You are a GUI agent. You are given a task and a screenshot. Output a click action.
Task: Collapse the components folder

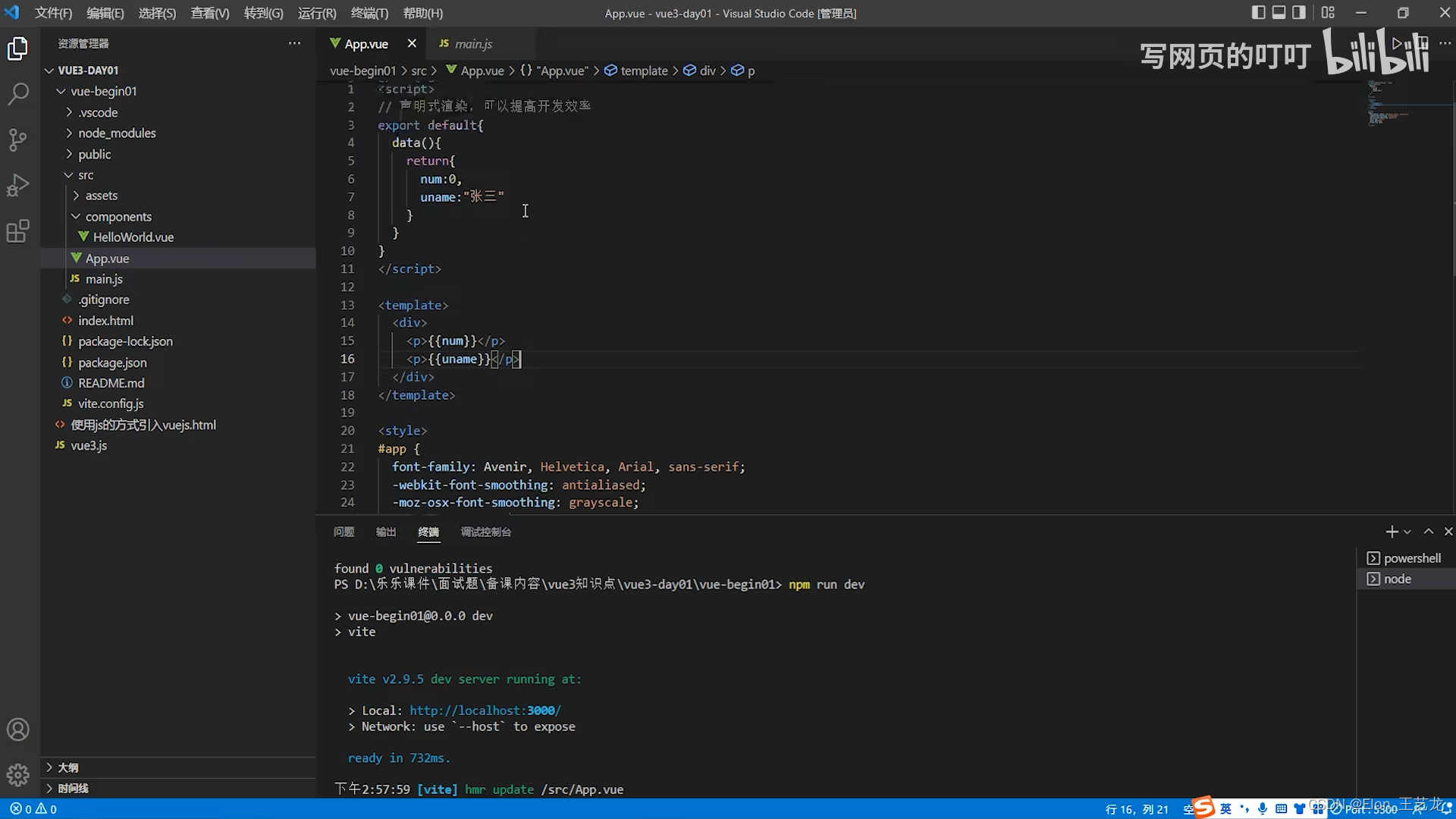pos(118,217)
